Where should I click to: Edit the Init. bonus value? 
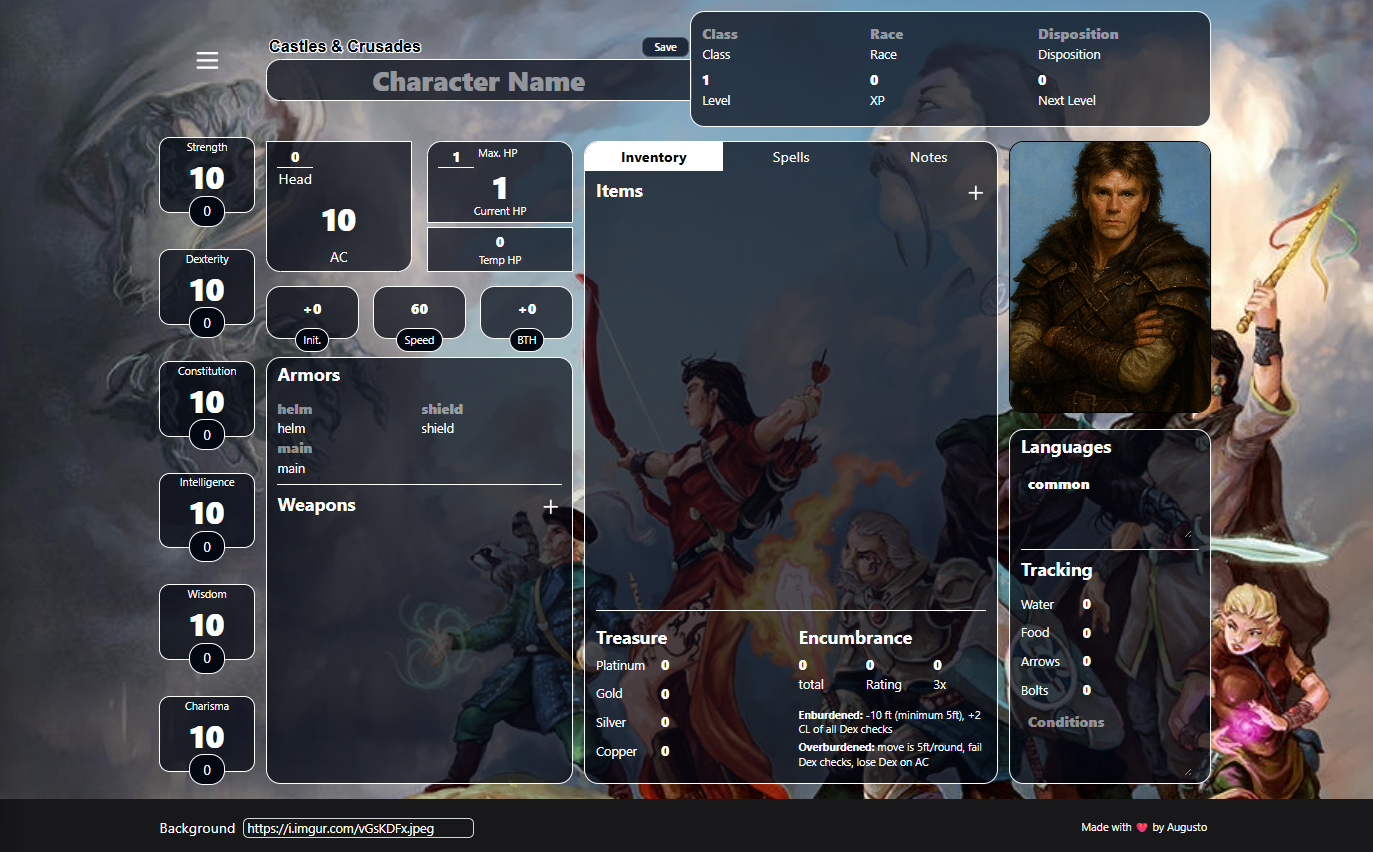312,309
